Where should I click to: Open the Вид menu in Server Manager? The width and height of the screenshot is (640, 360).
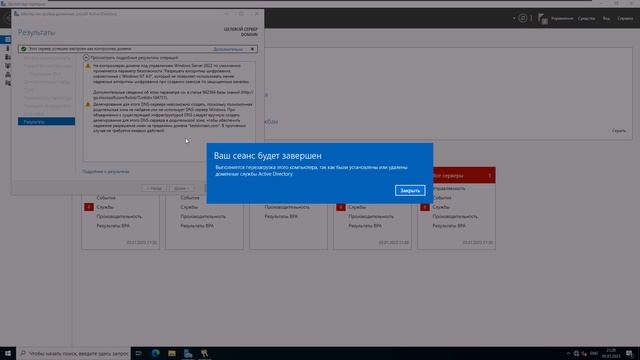[606, 18]
